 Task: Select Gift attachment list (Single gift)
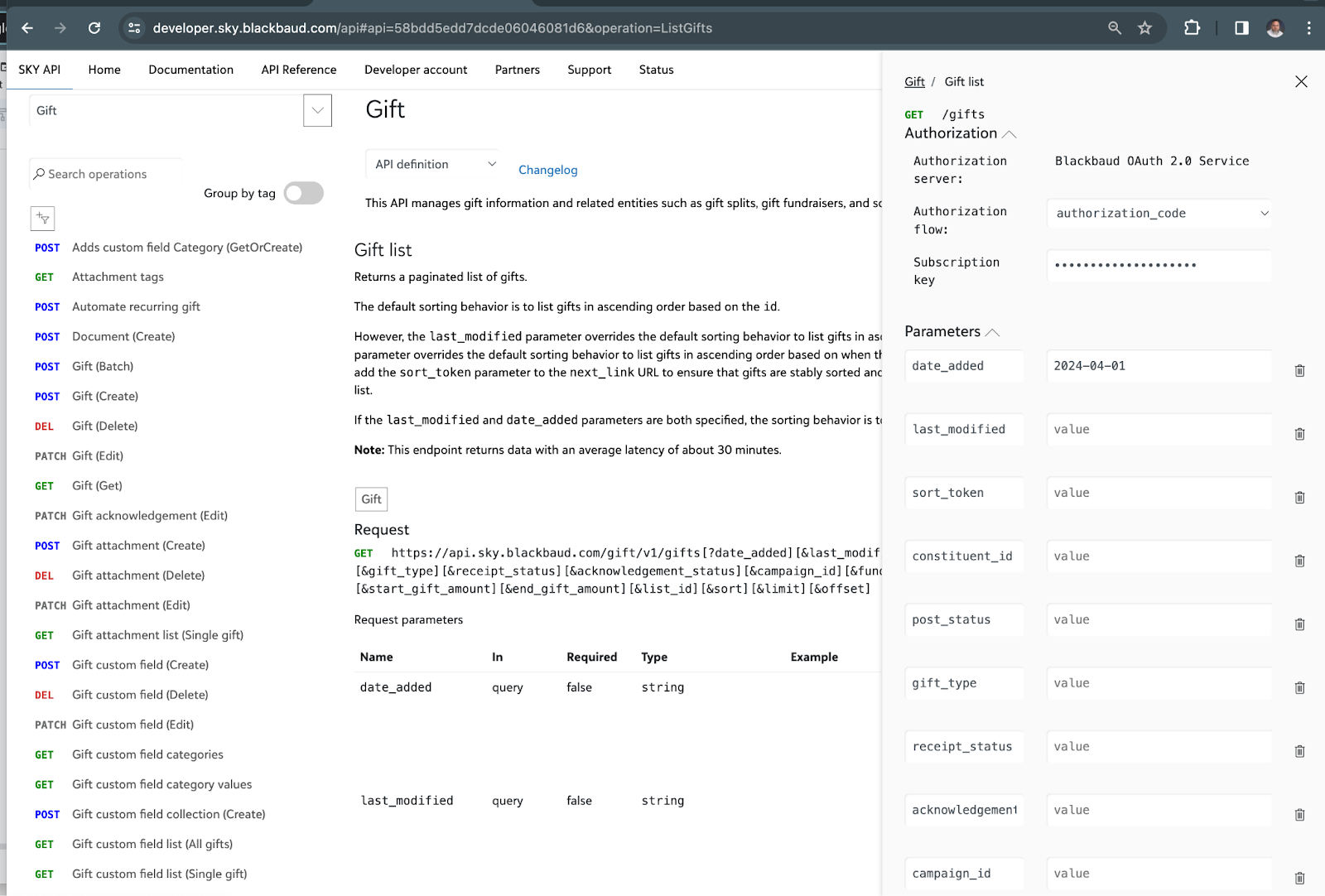[157, 635]
